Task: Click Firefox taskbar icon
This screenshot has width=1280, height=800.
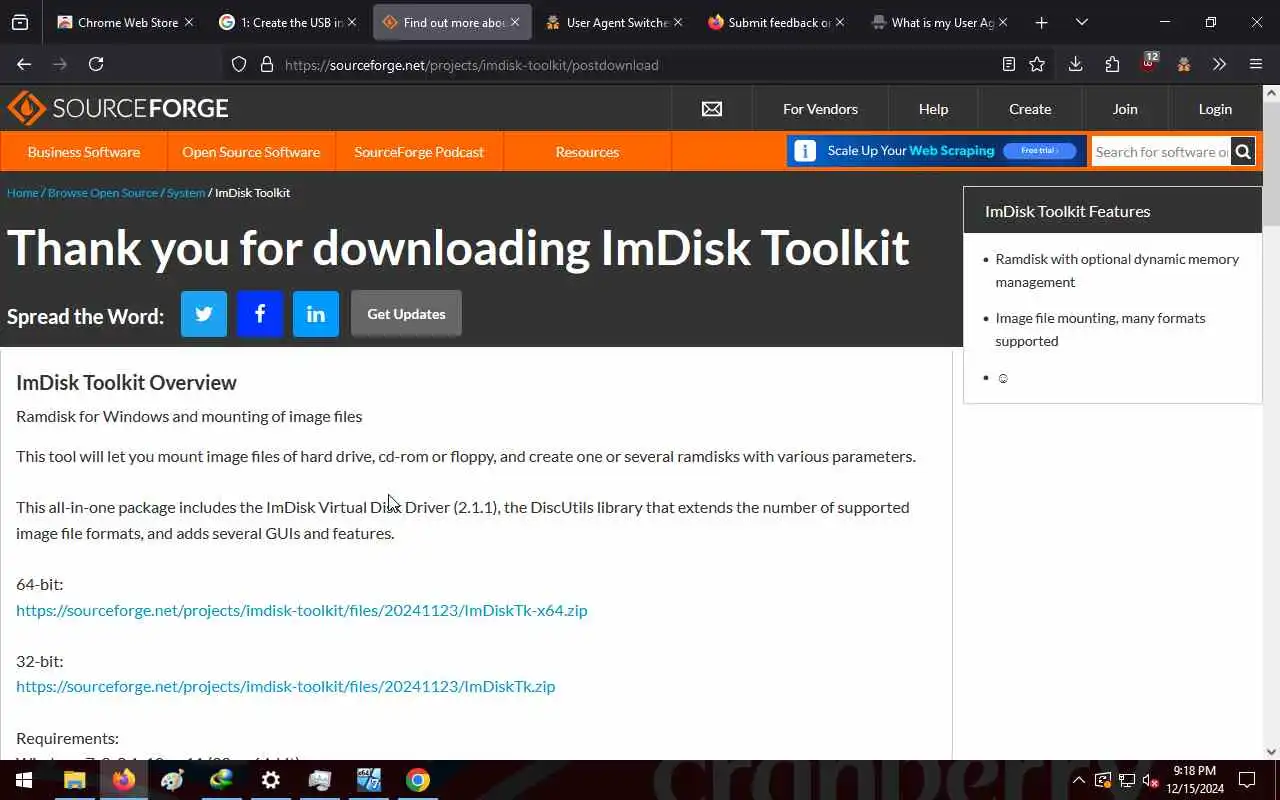Action: point(124,780)
